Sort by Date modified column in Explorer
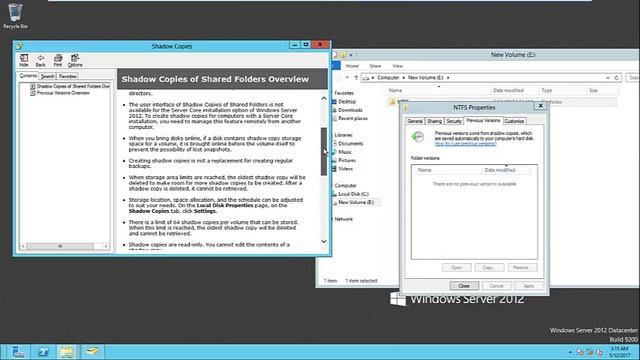Image resolution: width=640 pixels, height=360 pixels. (x=514, y=90)
